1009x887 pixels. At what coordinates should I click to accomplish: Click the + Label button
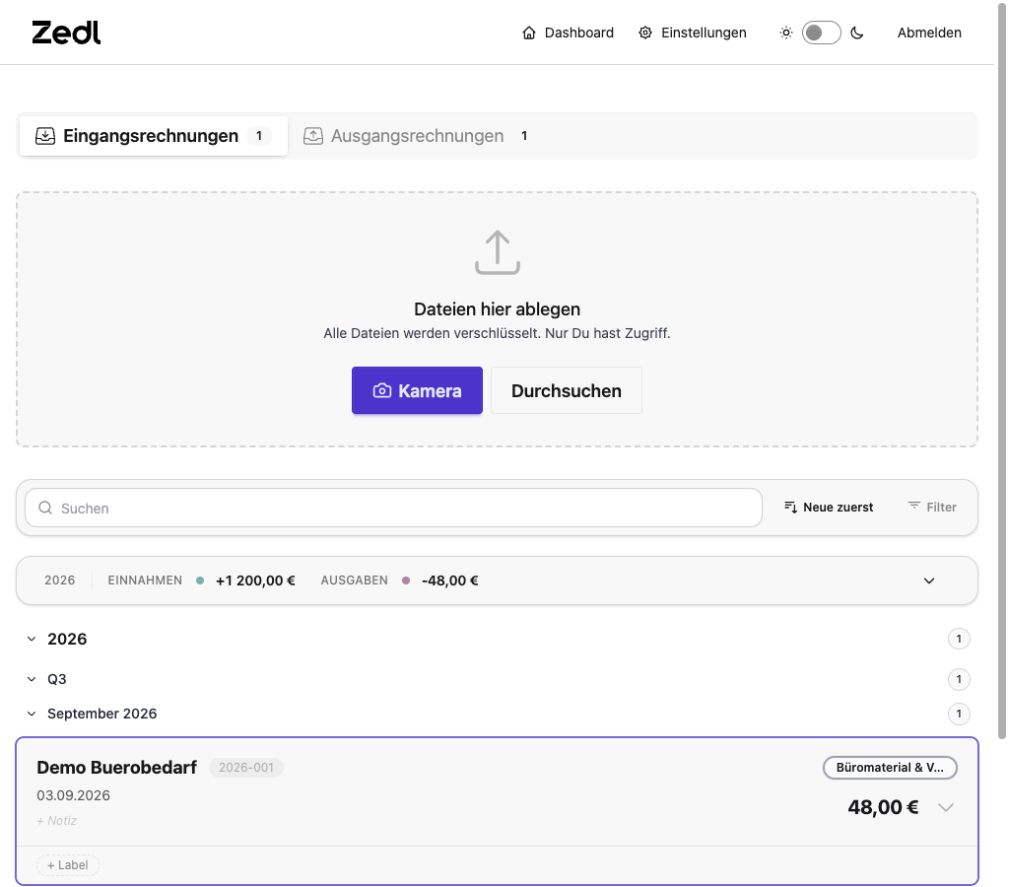click(68, 865)
